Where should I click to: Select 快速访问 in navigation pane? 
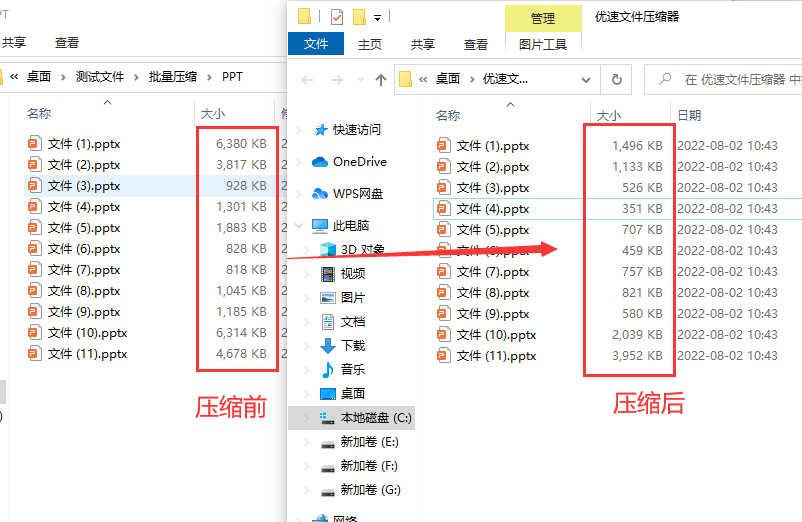pyautogui.click(x=357, y=130)
